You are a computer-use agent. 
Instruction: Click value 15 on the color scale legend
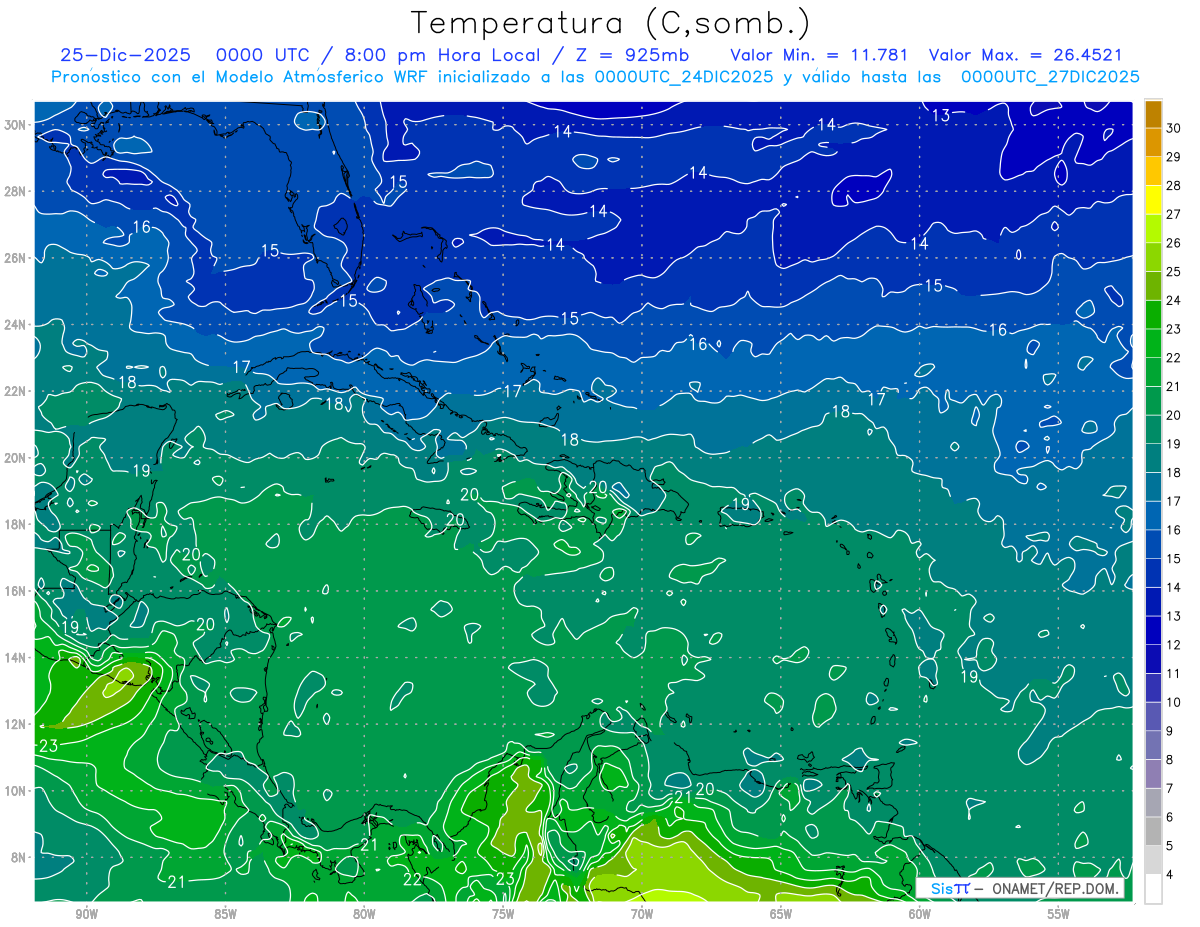(1174, 558)
